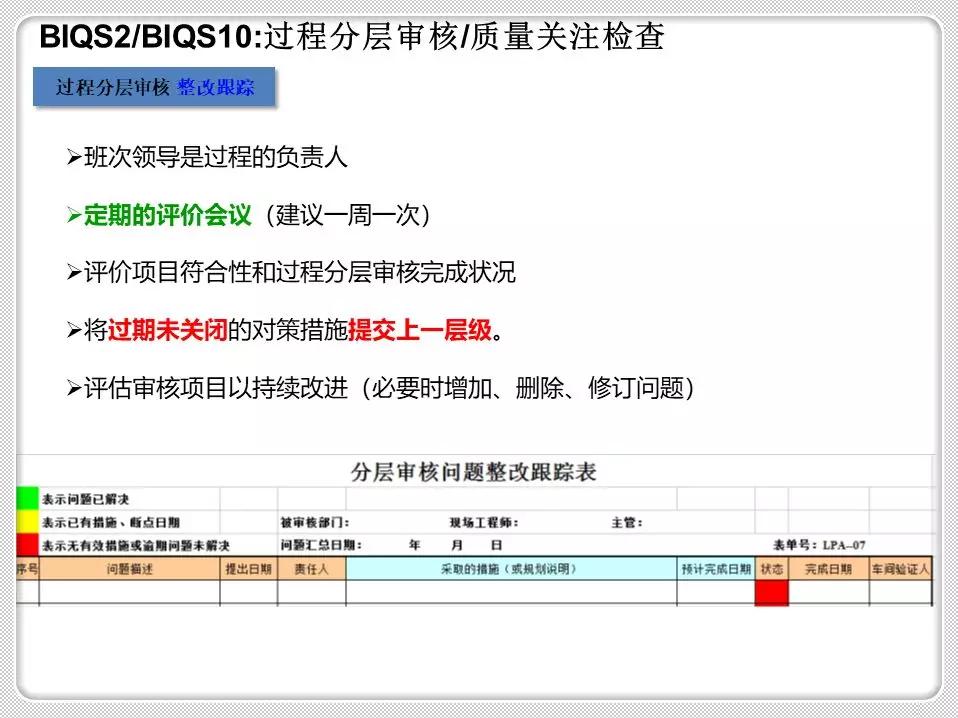Select the 问题描述 column header
958x718 pixels.
tap(129, 567)
